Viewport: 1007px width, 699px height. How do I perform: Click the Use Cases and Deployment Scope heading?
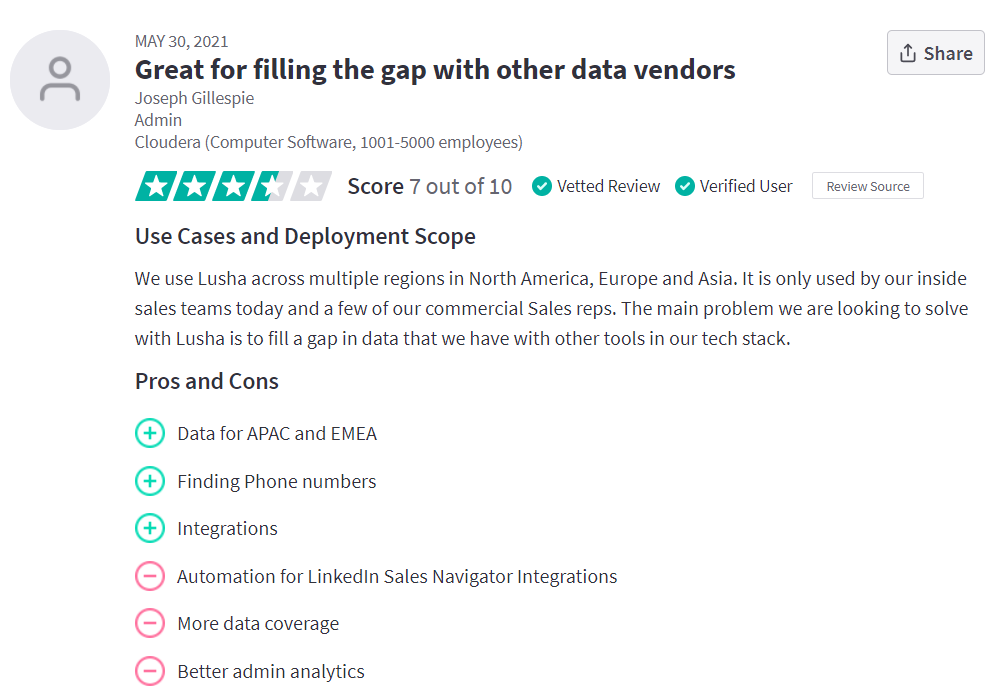tap(305, 236)
